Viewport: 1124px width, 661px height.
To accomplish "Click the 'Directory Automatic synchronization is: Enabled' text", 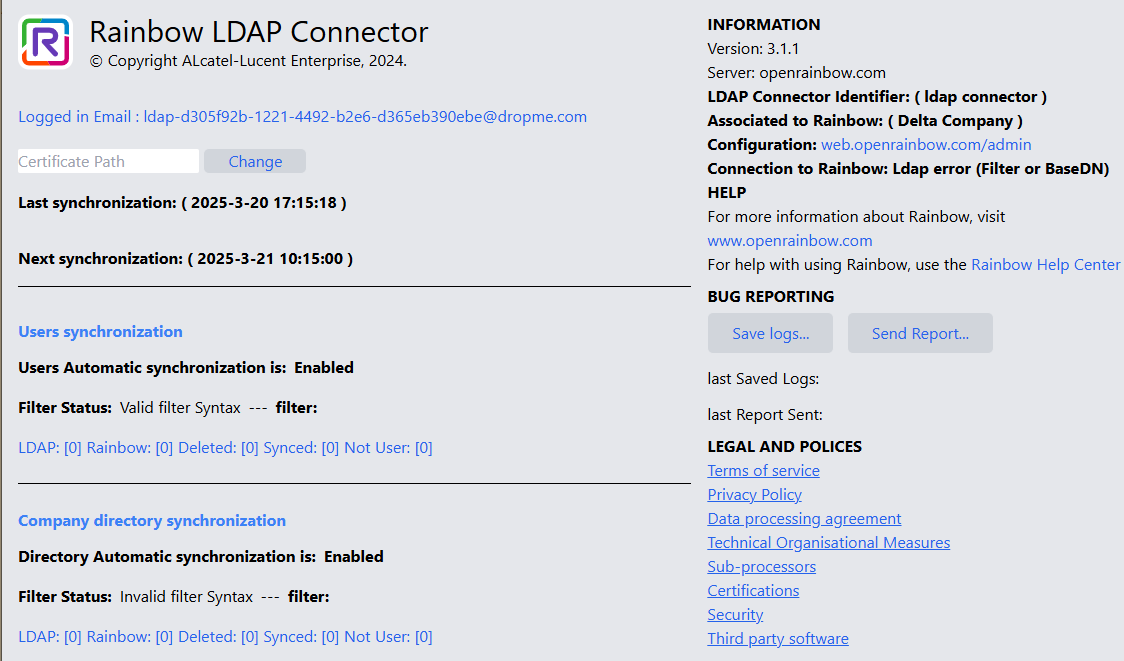I will (201, 557).
